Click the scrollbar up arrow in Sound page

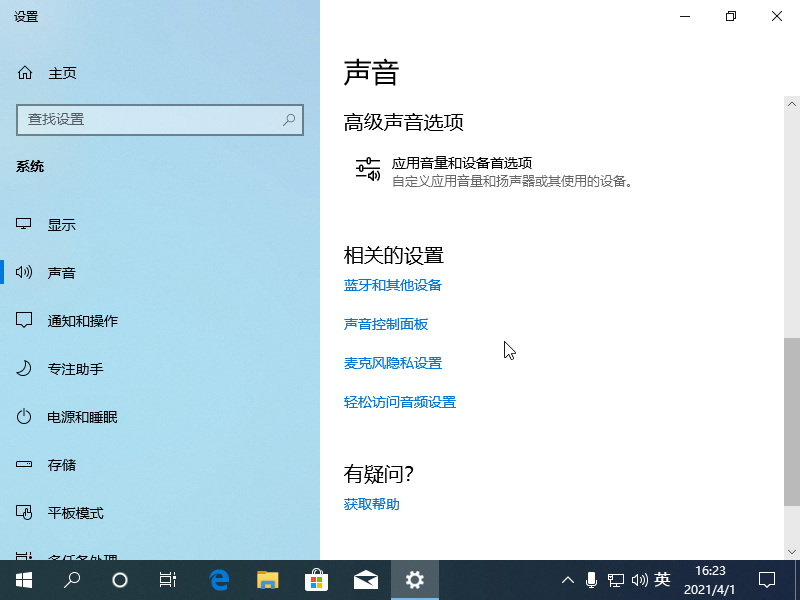click(x=791, y=104)
